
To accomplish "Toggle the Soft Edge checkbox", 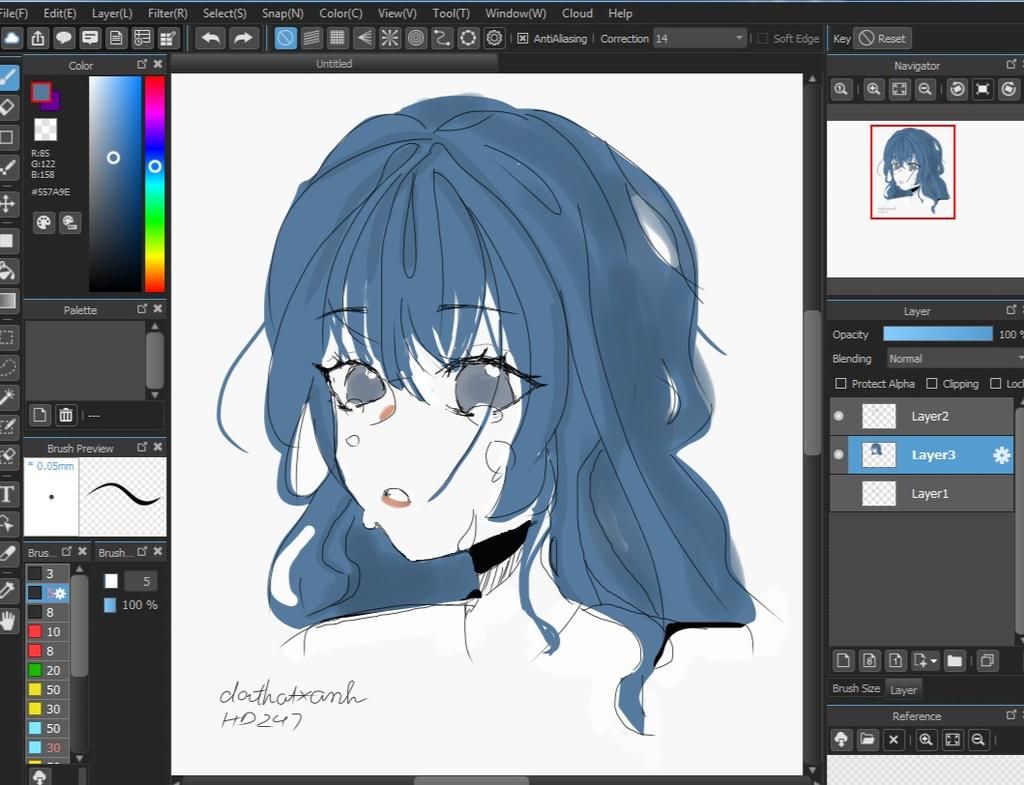I will [762, 39].
